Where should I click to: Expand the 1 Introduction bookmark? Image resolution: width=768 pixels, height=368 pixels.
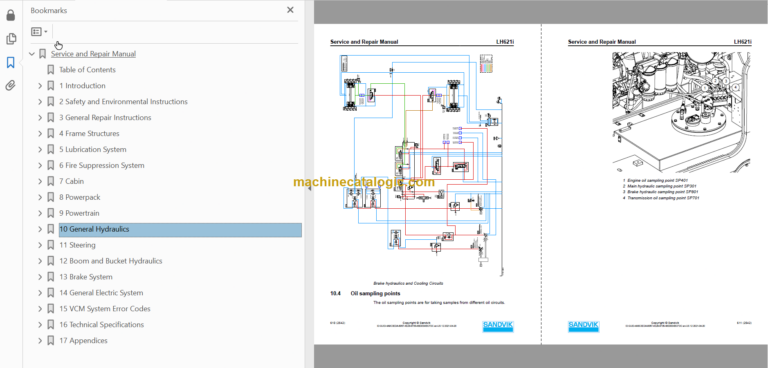[40, 86]
